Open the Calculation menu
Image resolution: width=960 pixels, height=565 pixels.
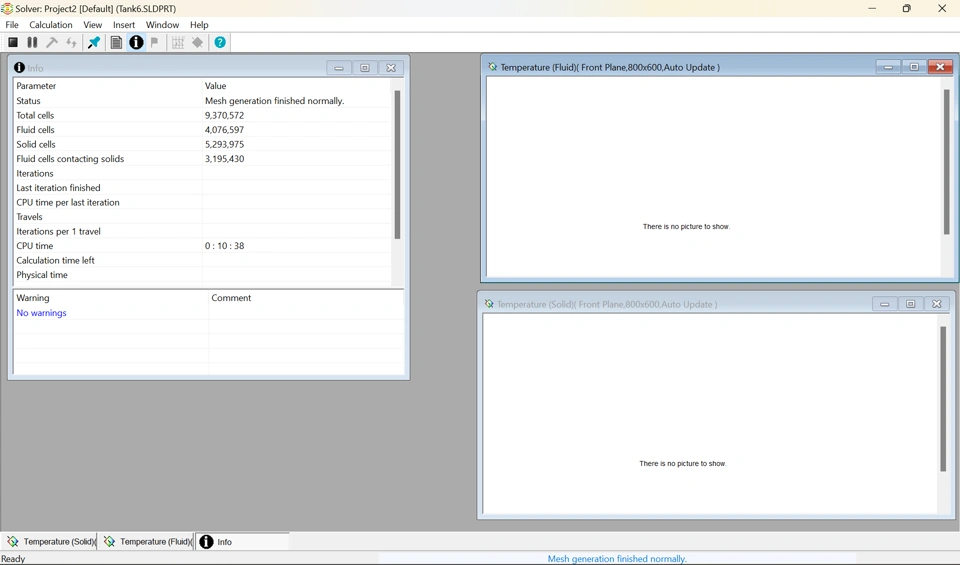tap(51, 24)
